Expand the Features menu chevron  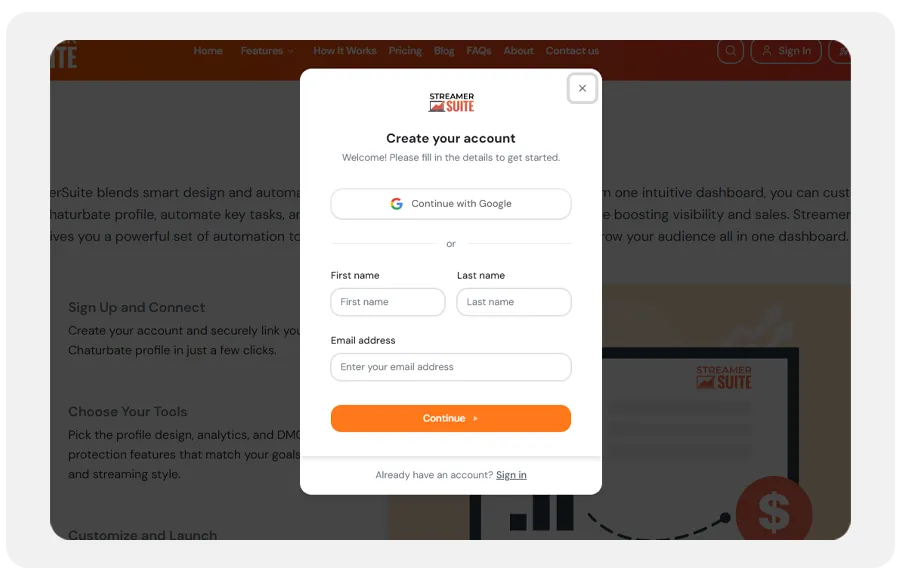click(291, 51)
